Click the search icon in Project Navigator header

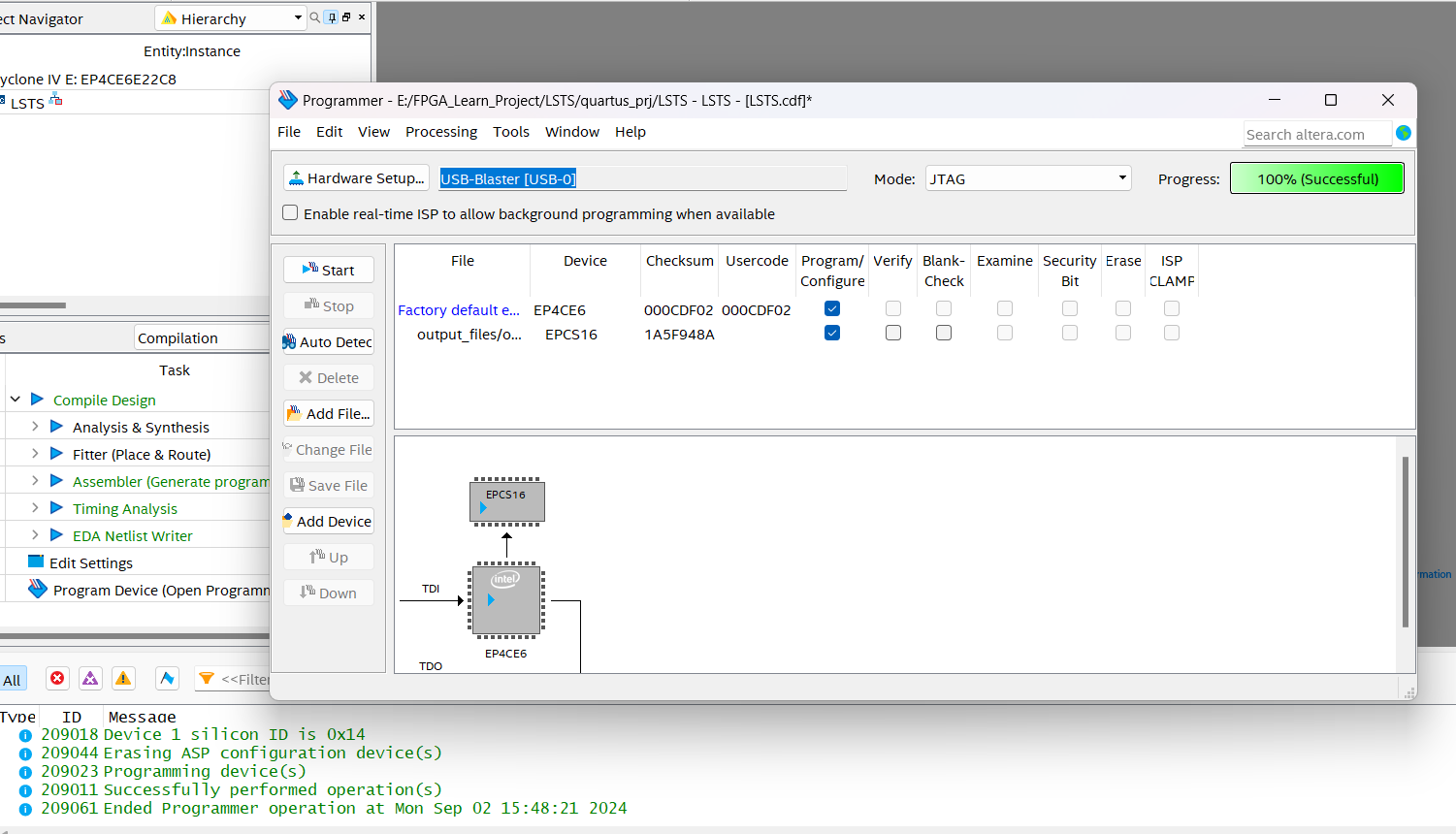(314, 17)
